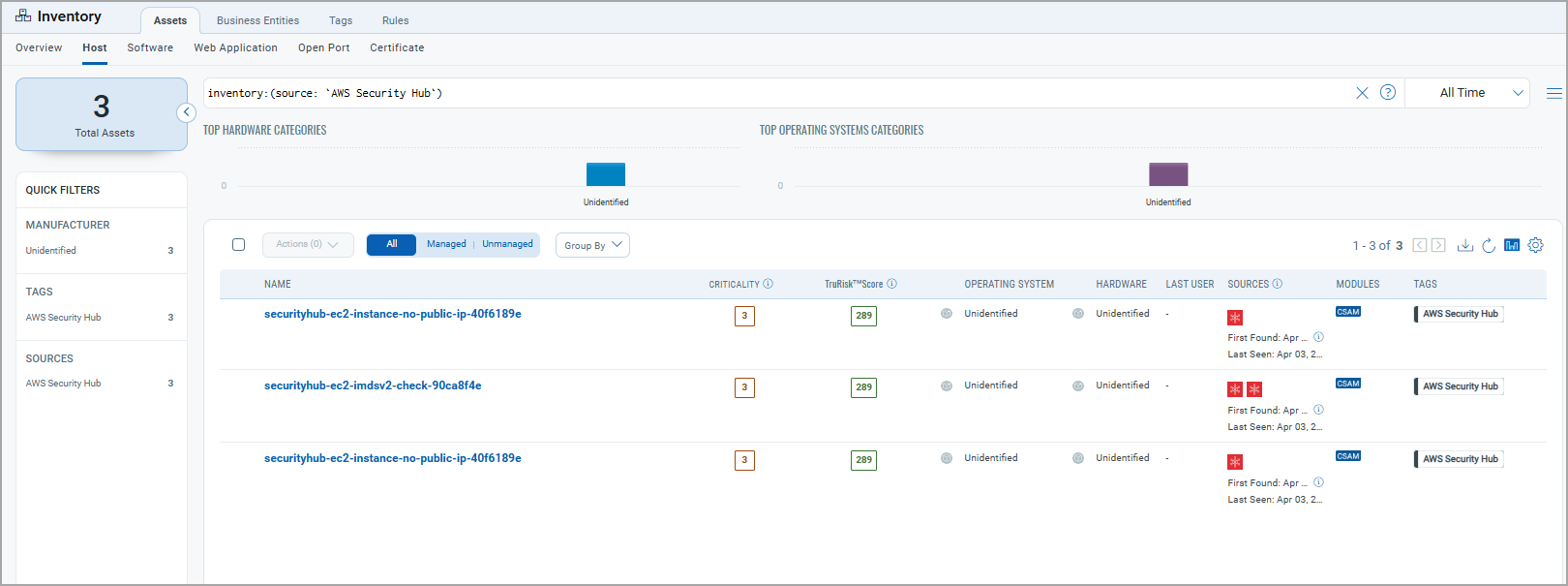1568x586 pixels.
Task: Clear the search query with X icon
Action: pyautogui.click(x=1362, y=93)
